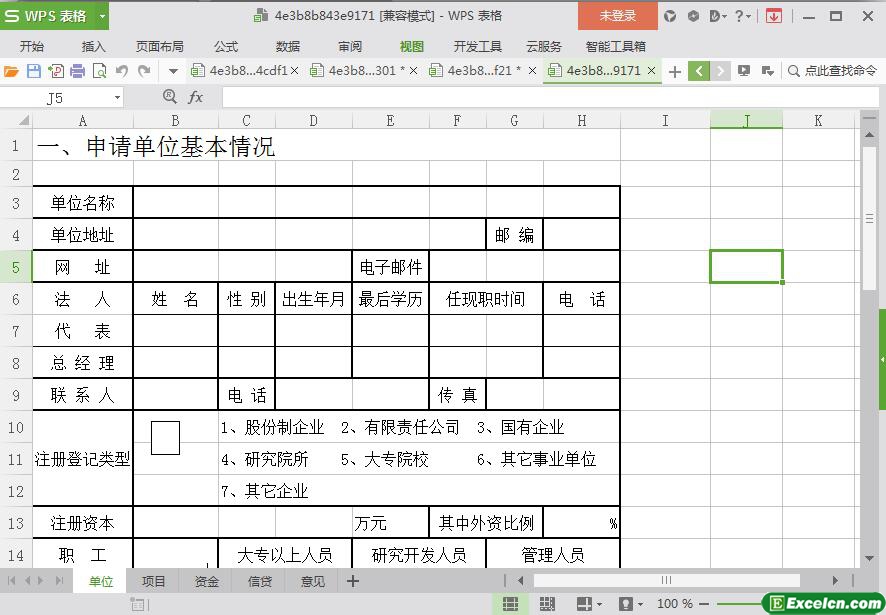
Task: Click the 100 % zoom level label
Action: 675,604
